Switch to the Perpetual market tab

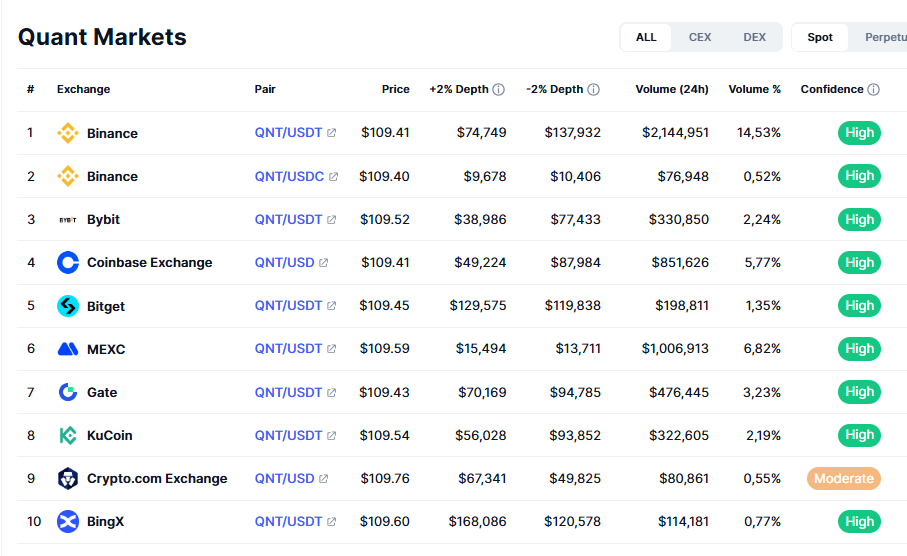885,37
